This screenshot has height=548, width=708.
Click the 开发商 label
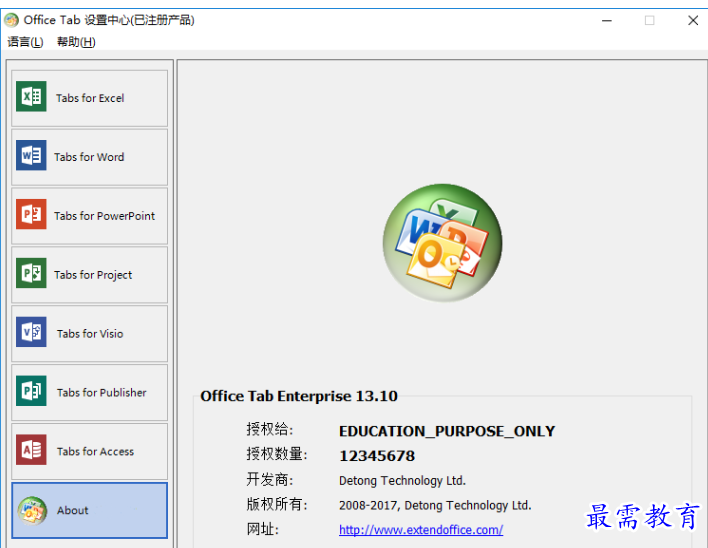(270, 479)
